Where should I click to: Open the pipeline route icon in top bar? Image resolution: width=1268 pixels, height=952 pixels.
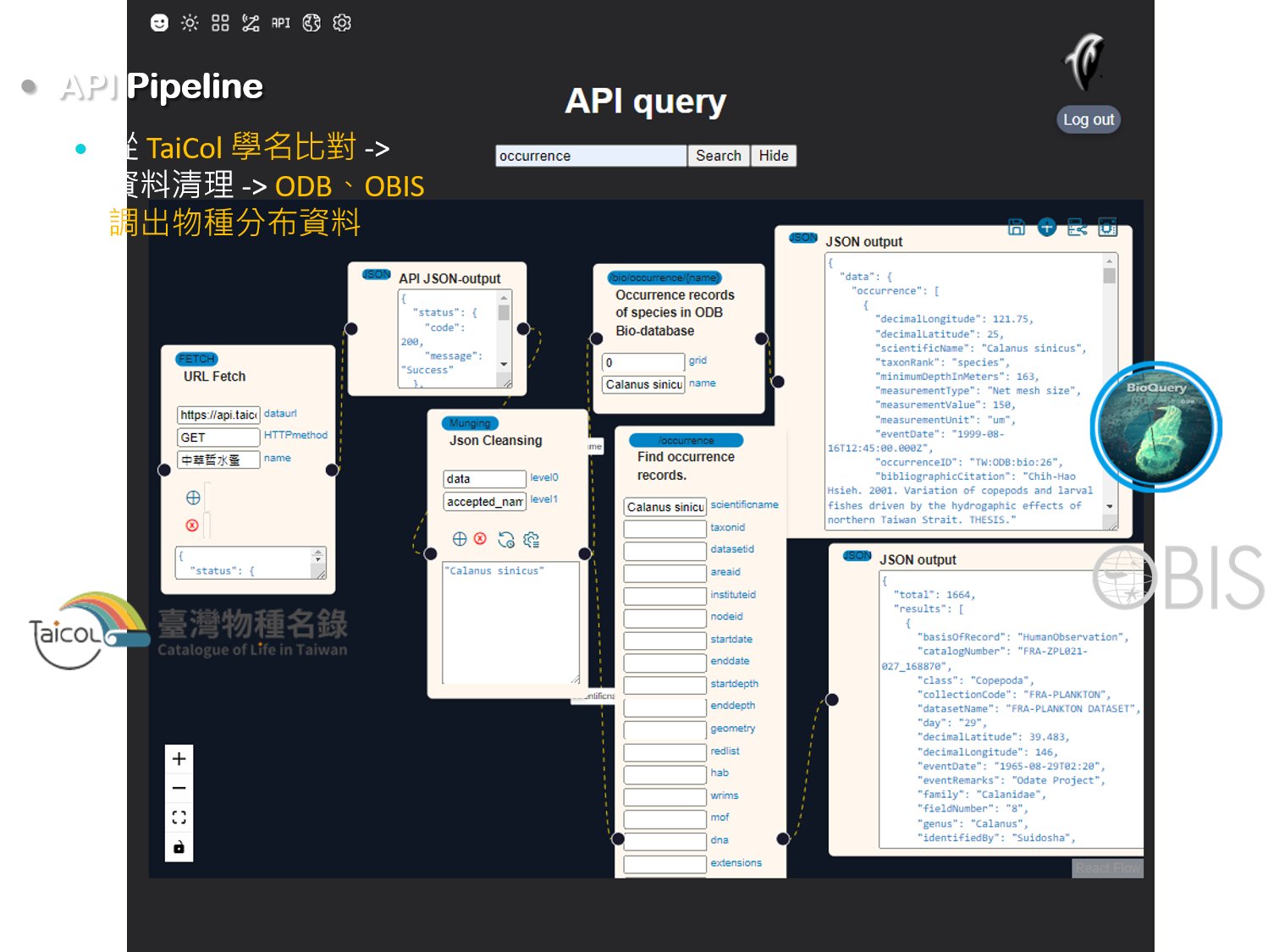pos(251,23)
